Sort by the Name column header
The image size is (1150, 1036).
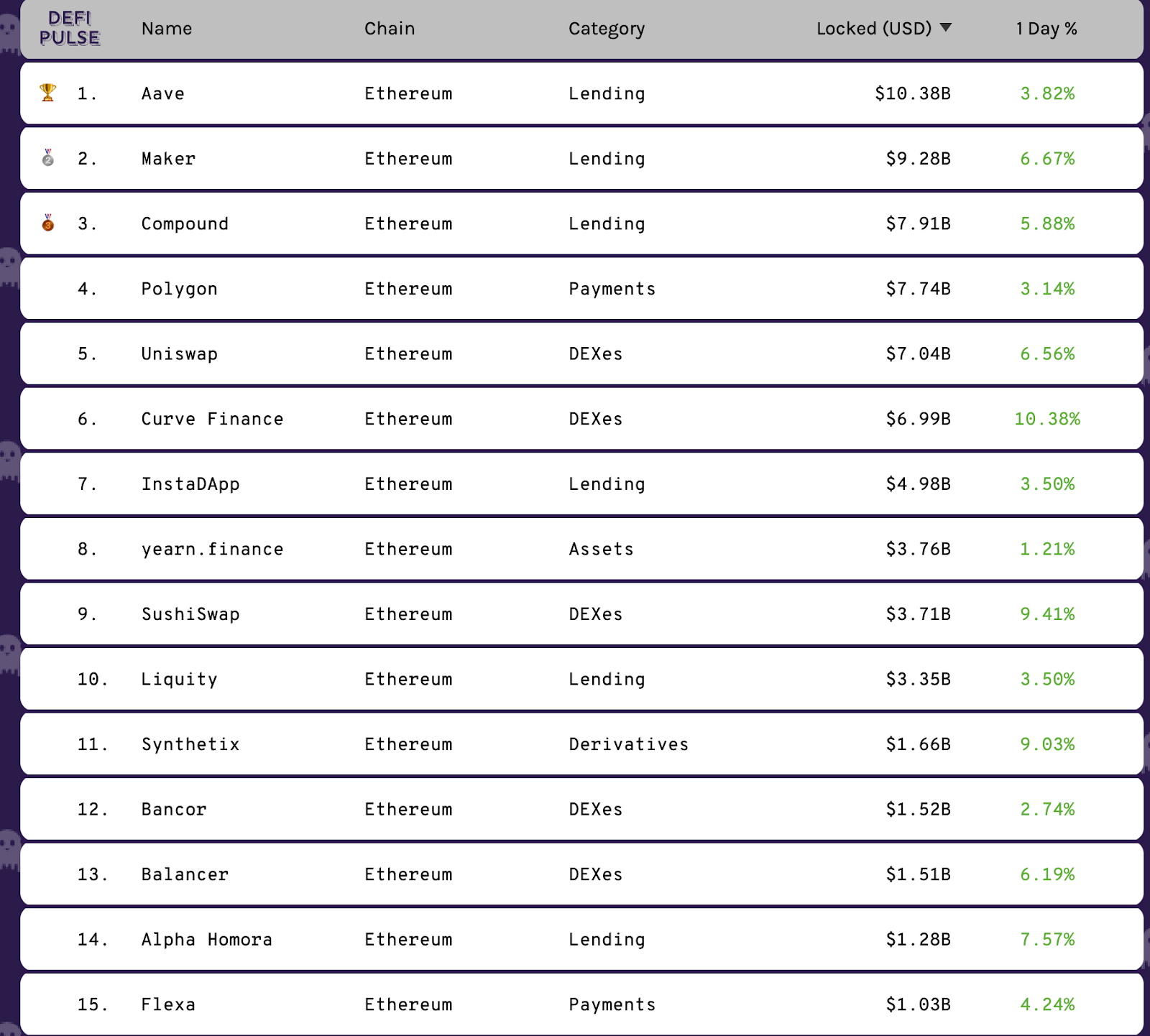pos(167,29)
